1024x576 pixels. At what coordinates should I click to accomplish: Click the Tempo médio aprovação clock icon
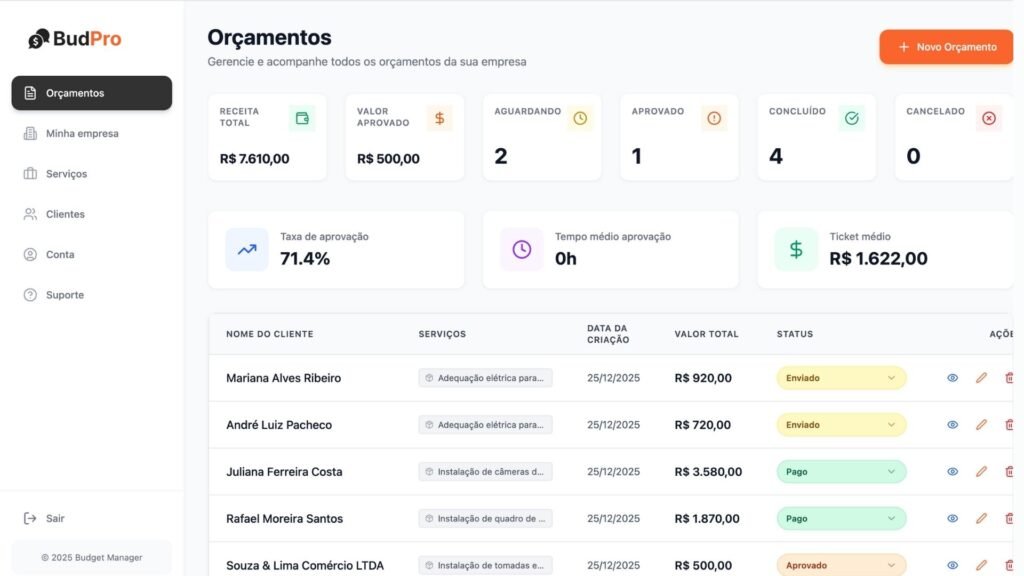522,249
